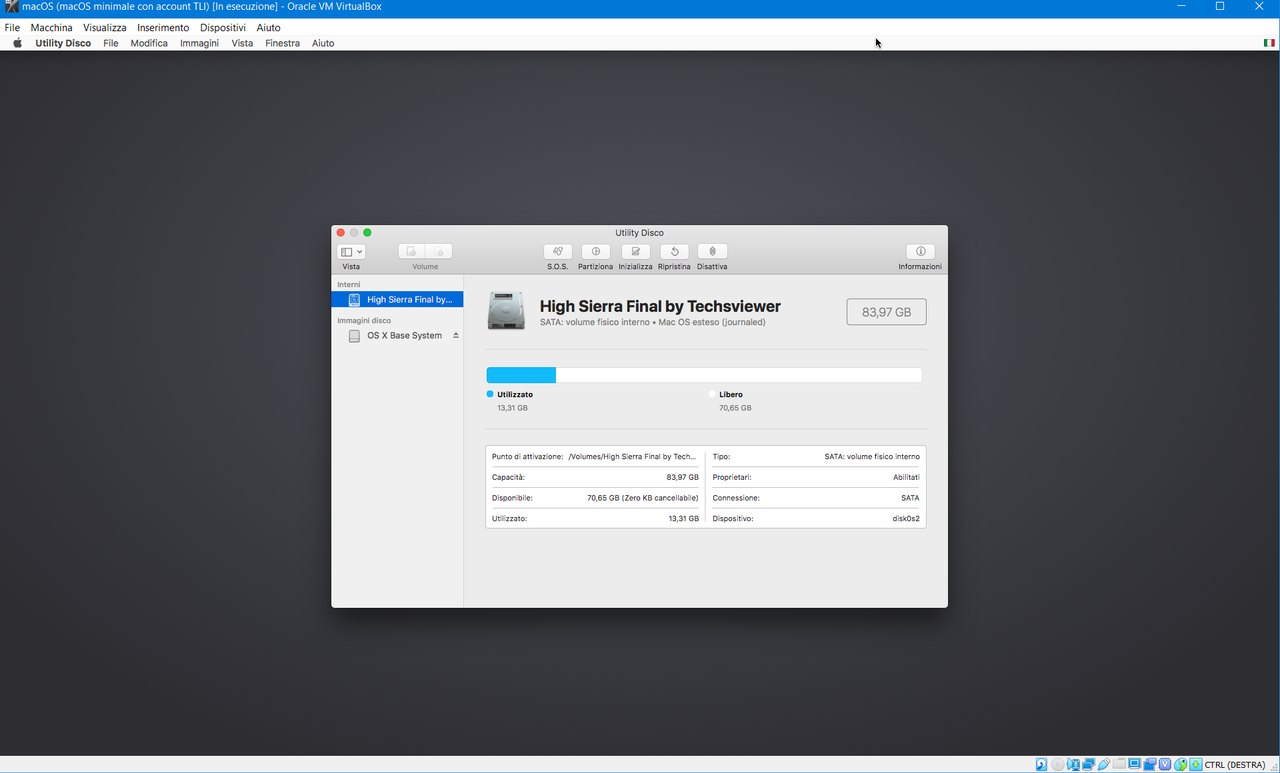1280x773 pixels.
Task: Open VirtualBox File menu
Action: pos(12,28)
